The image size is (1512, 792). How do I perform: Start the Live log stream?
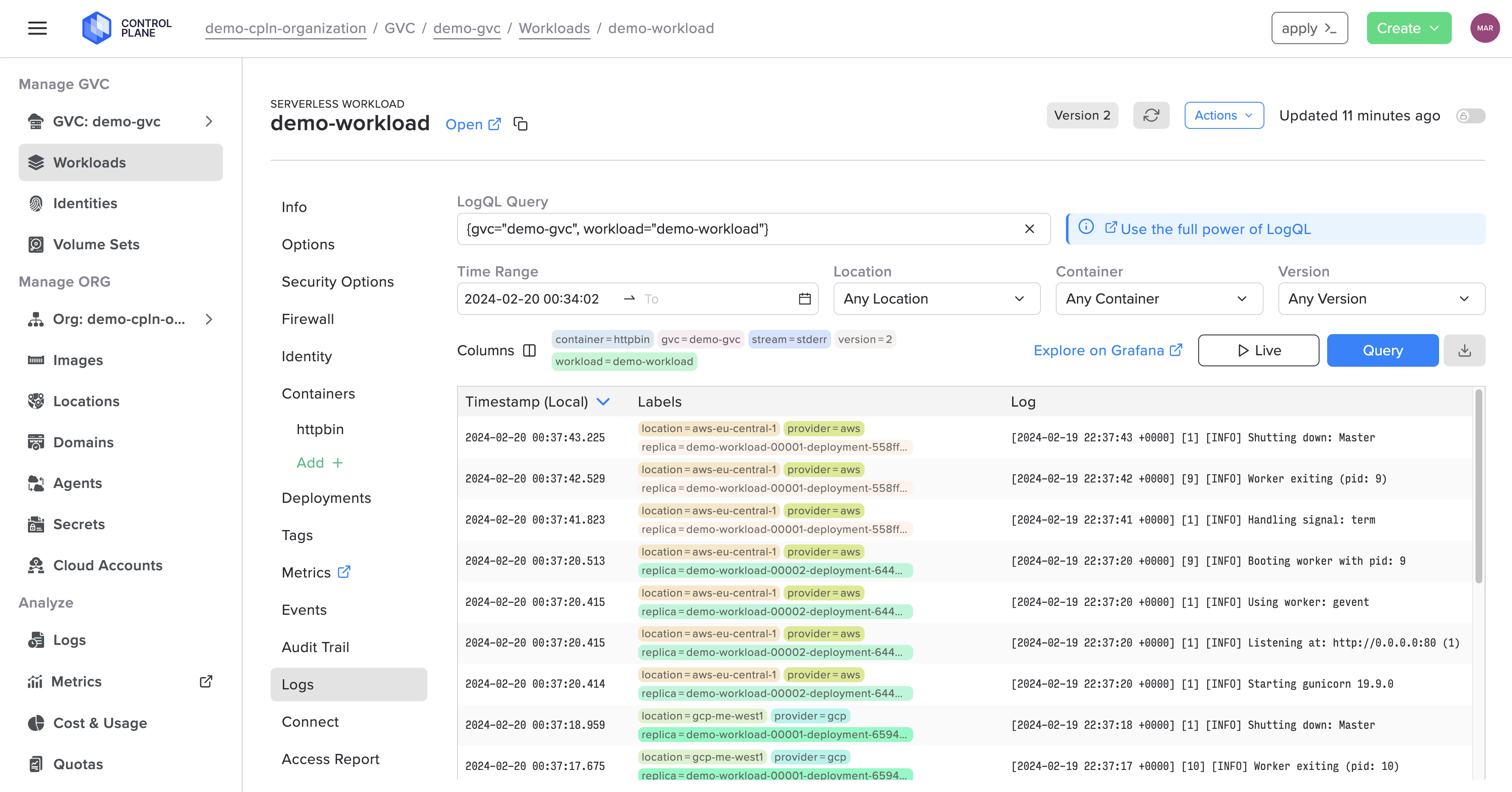point(1258,351)
